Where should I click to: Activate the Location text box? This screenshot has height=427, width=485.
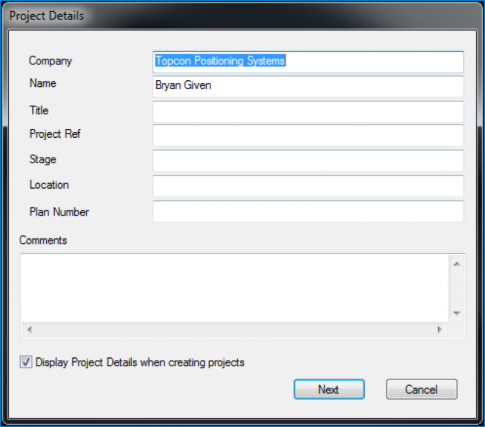coord(308,186)
